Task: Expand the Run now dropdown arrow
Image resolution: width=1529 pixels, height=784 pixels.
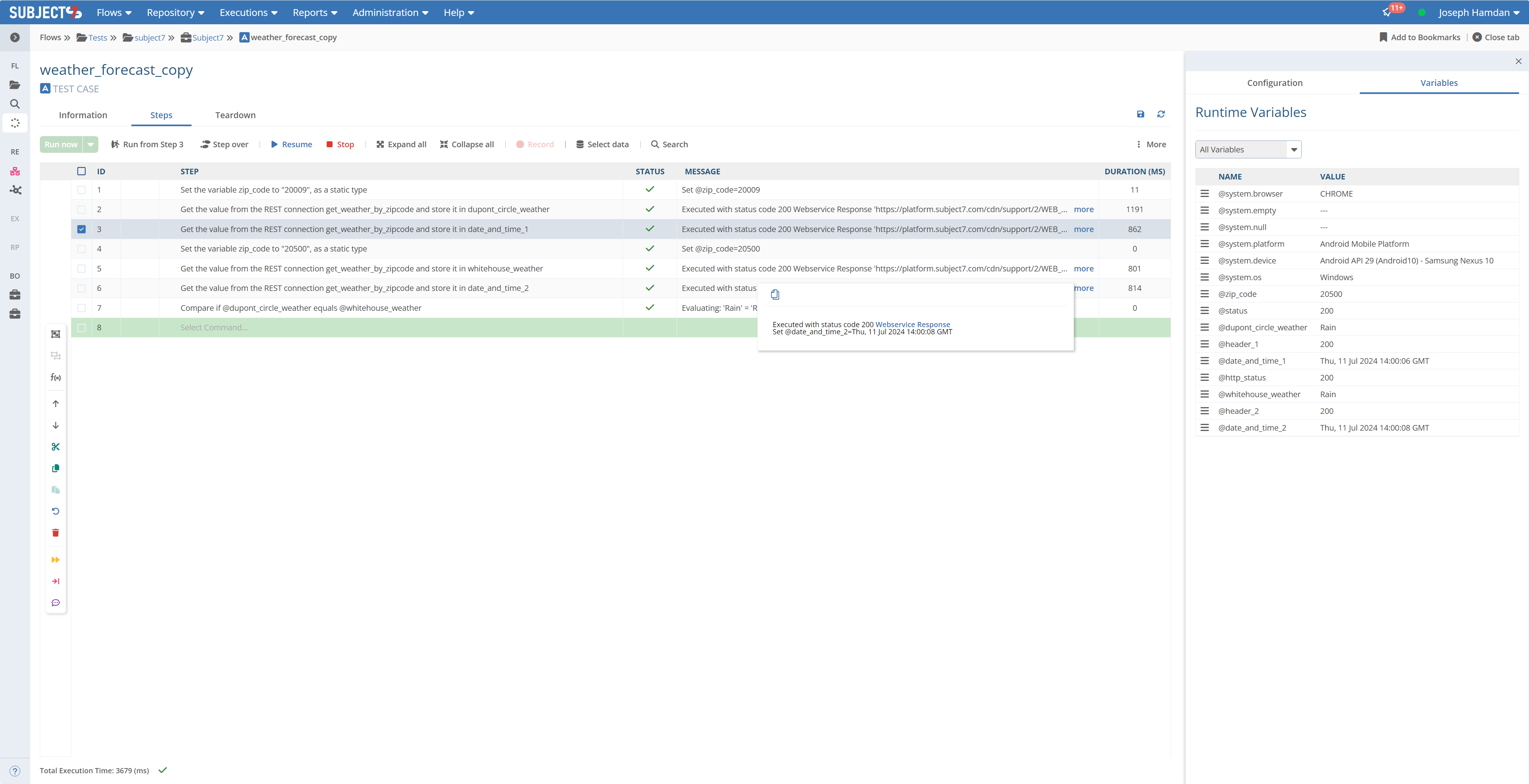Action: (91, 144)
